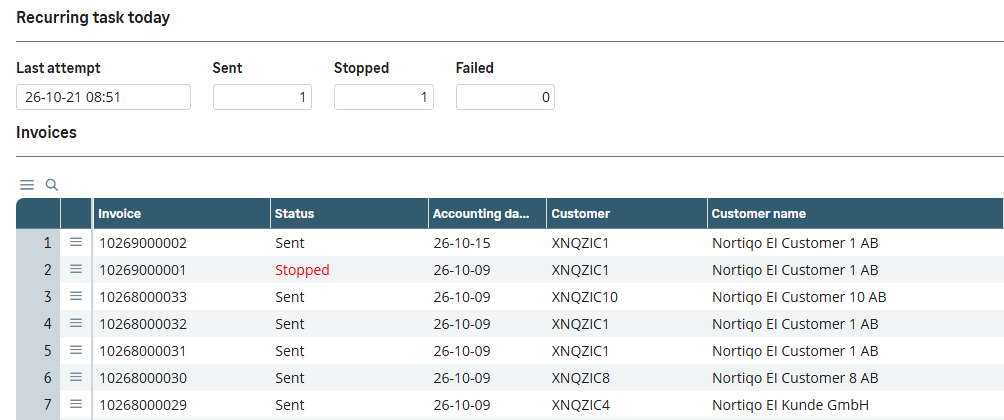Click invoice number 10269000002
The width and height of the screenshot is (1004, 420).
tap(143, 243)
